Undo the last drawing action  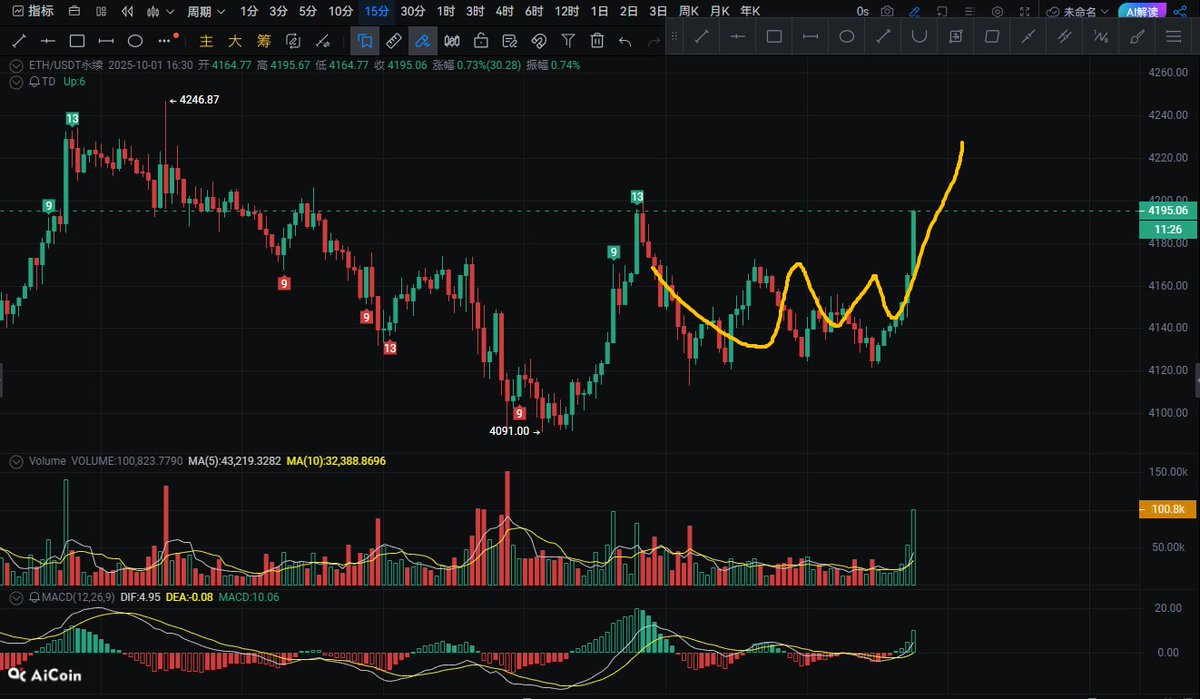click(x=626, y=41)
